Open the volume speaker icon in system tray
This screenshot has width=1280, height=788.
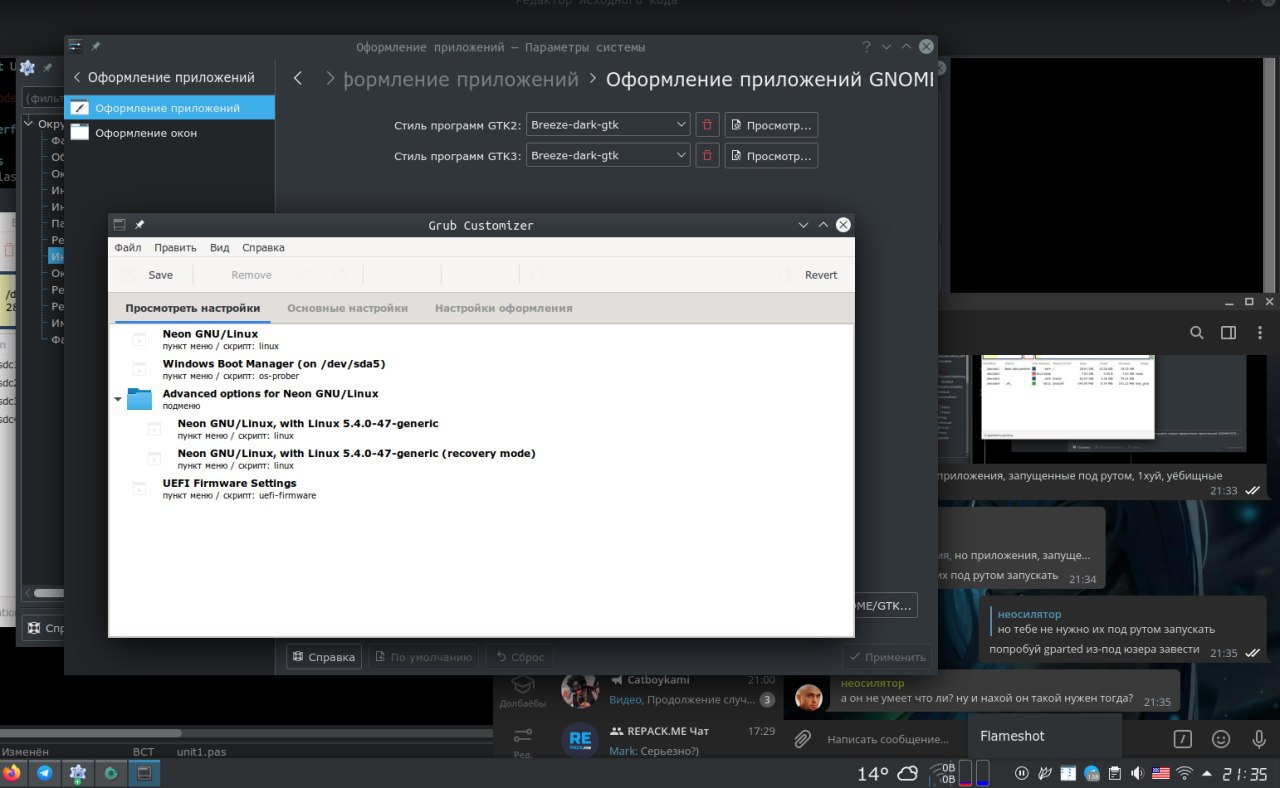[x=1137, y=773]
